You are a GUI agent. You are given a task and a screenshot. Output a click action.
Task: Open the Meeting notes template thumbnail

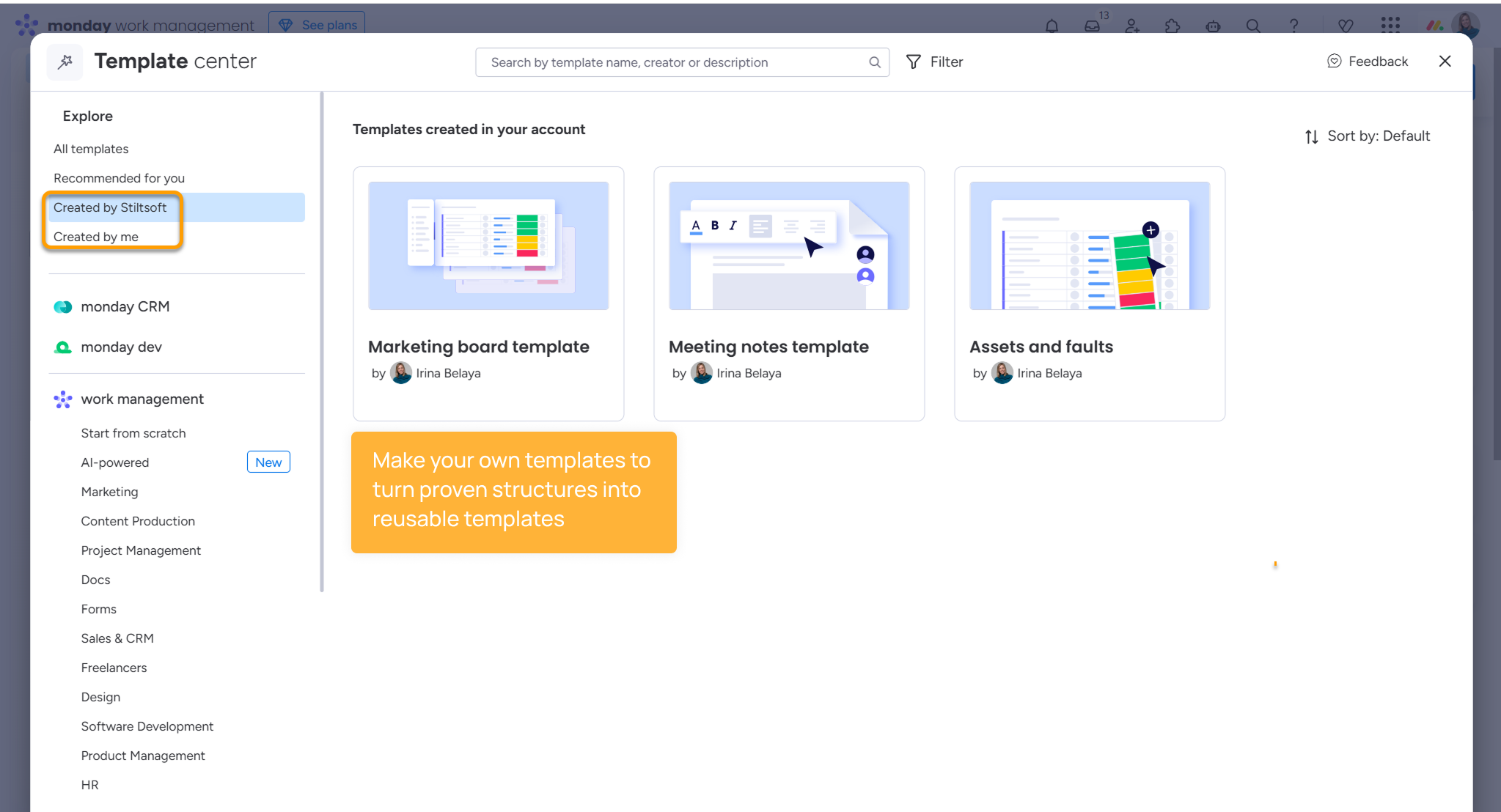[x=788, y=246]
